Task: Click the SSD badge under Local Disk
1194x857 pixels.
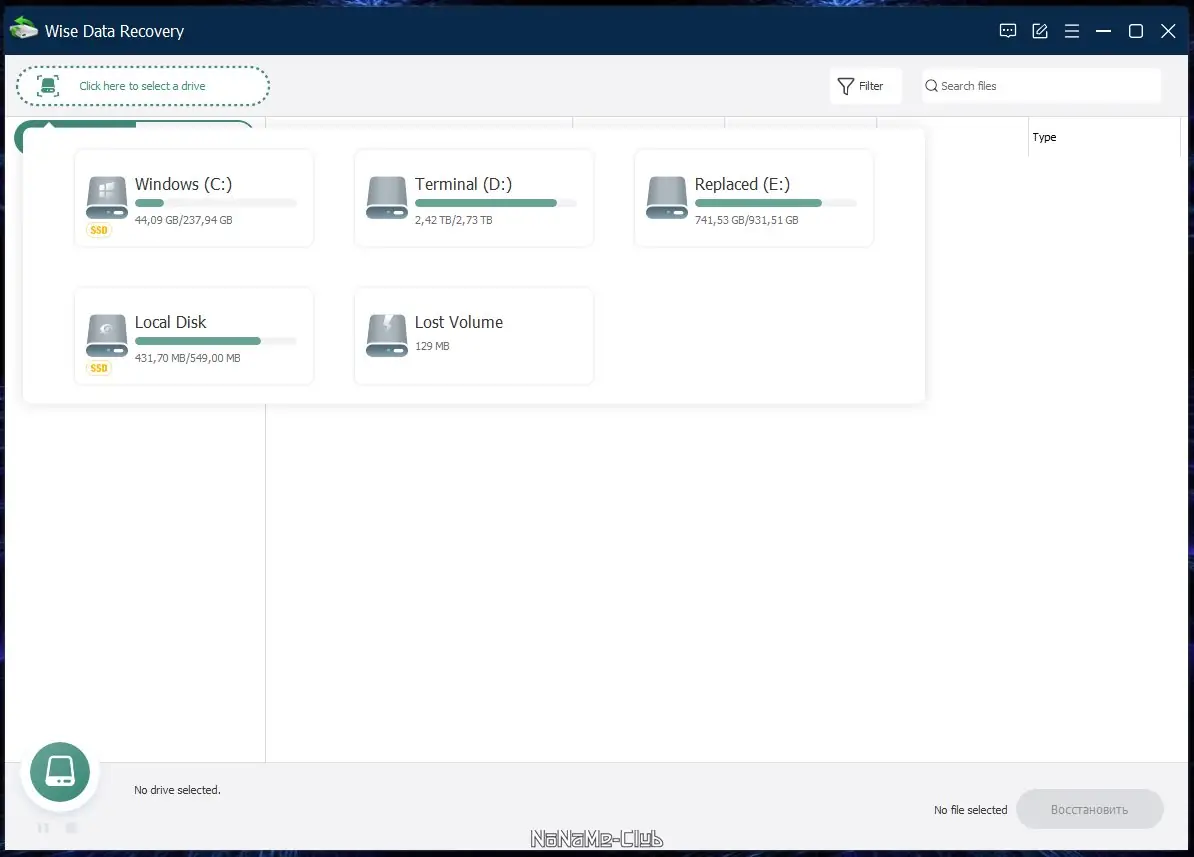Action: [99, 368]
